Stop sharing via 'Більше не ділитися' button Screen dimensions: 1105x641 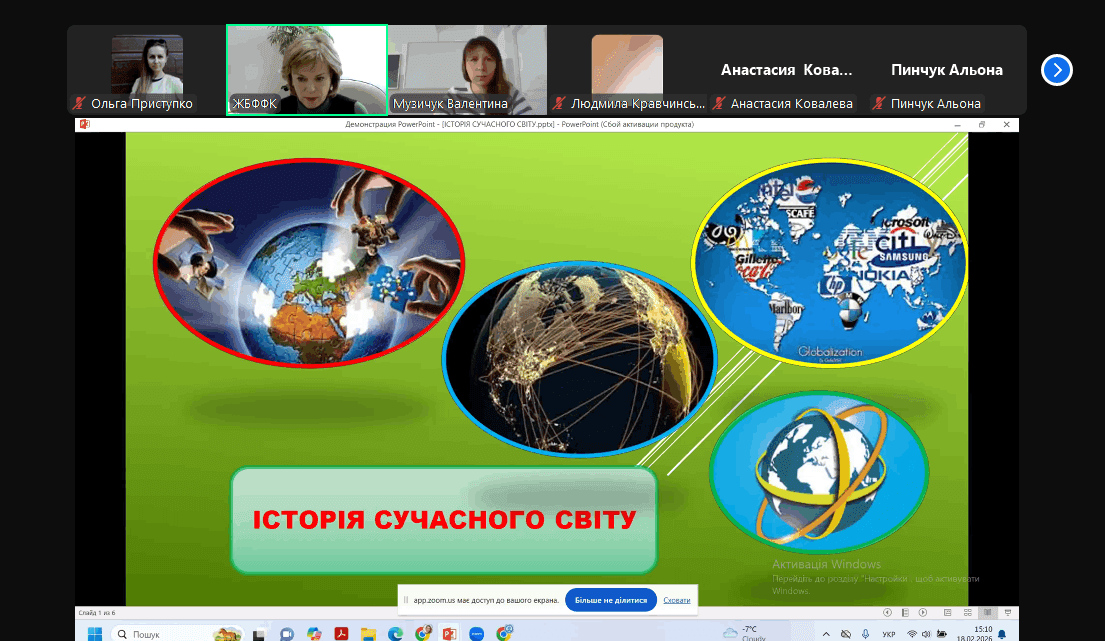pos(611,600)
